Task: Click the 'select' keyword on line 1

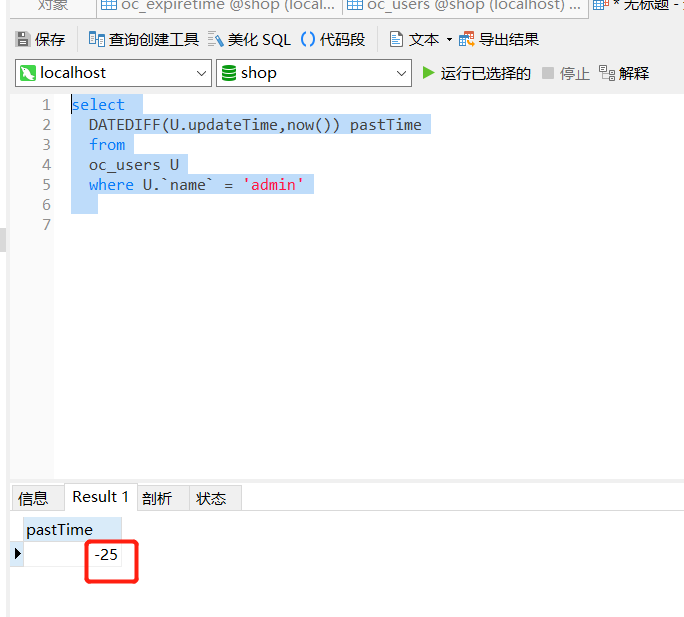Action: tap(98, 105)
